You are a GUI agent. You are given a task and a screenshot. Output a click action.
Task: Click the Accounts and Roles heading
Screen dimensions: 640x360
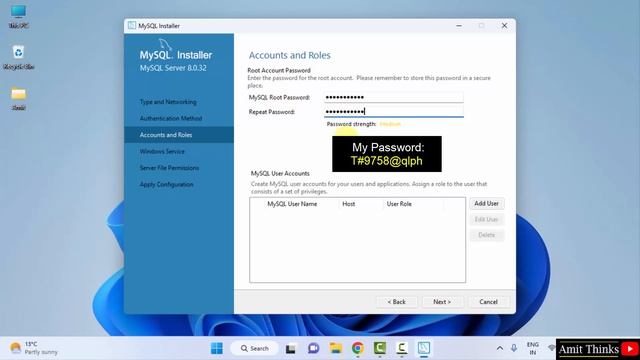point(289,55)
